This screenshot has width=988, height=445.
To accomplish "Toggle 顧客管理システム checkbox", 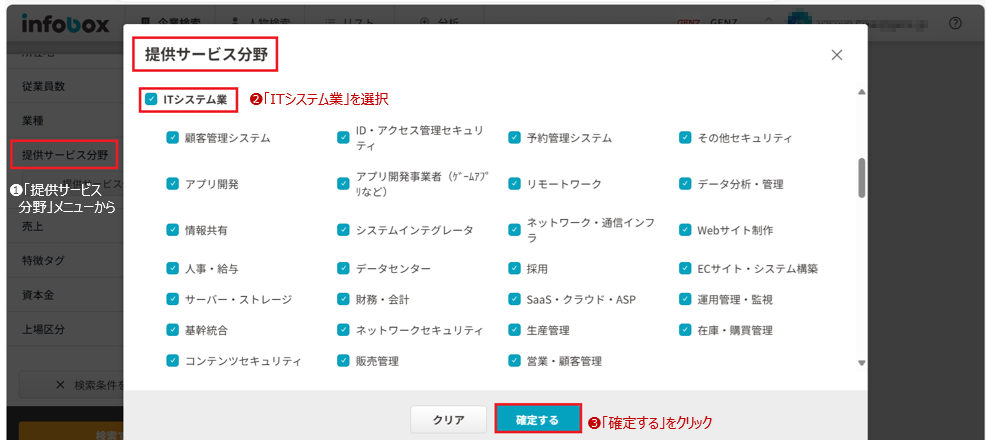I will 172,137.
